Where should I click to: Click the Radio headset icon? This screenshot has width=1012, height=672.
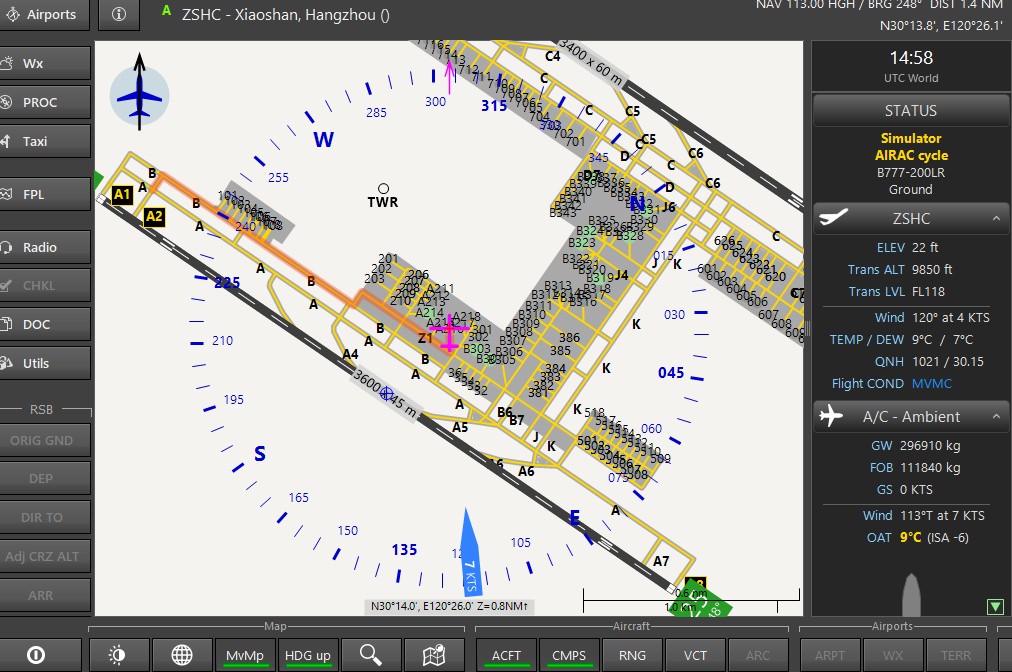[x=6, y=247]
